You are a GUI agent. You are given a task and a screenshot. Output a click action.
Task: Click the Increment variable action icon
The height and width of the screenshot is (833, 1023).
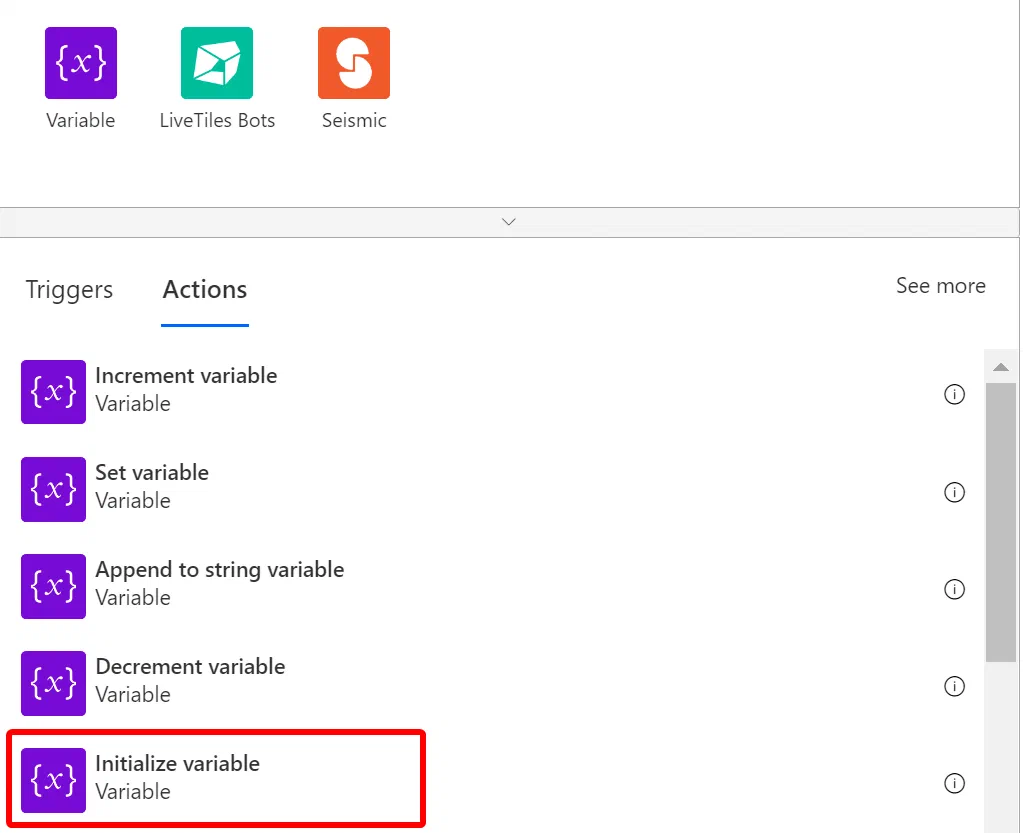[53, 392]
